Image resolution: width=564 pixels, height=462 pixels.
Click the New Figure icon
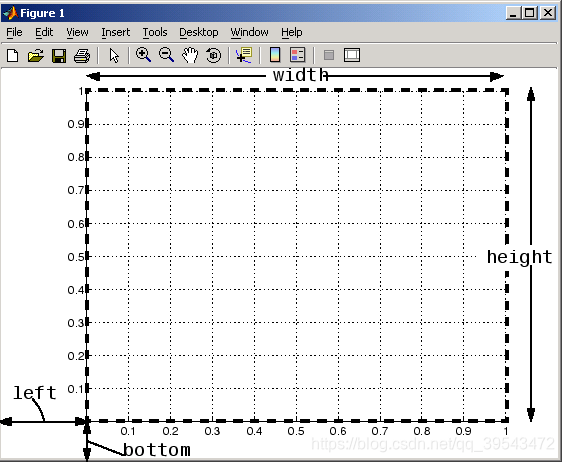coord(13,56)
